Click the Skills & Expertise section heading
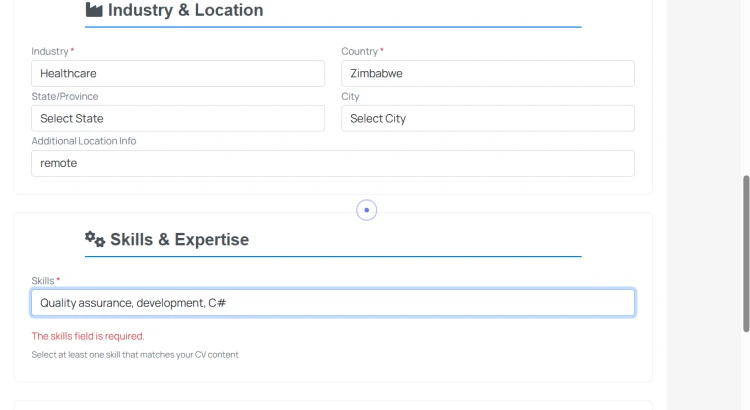 [x=179, y=240]
